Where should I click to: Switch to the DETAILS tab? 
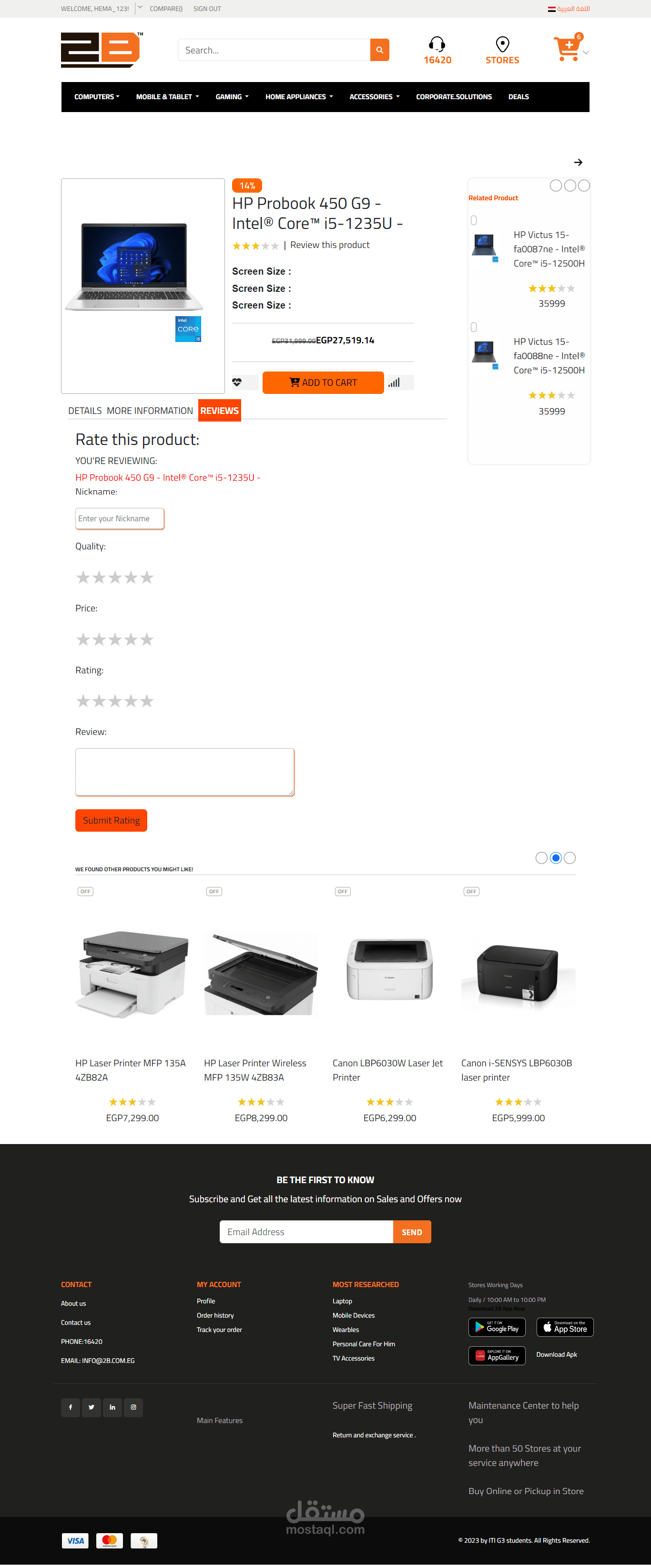click(84, 410)
